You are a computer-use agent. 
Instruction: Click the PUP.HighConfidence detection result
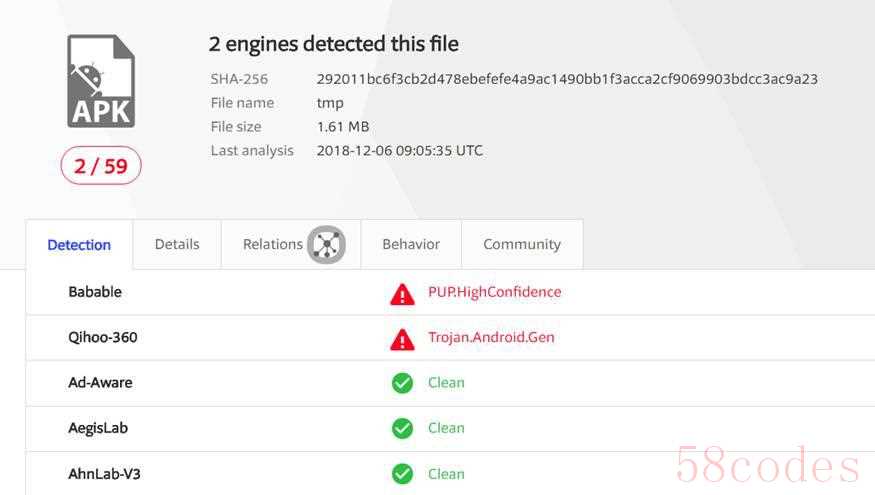click(x=494, y=292)
